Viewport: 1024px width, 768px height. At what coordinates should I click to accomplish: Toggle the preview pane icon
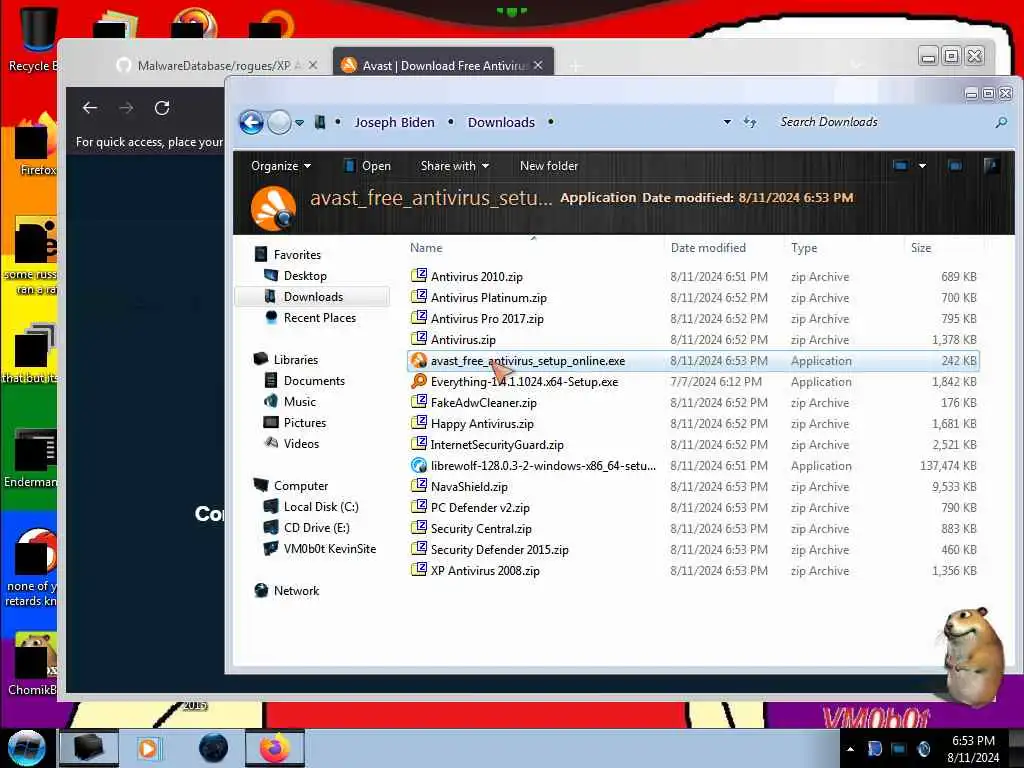tap(955, 166)
